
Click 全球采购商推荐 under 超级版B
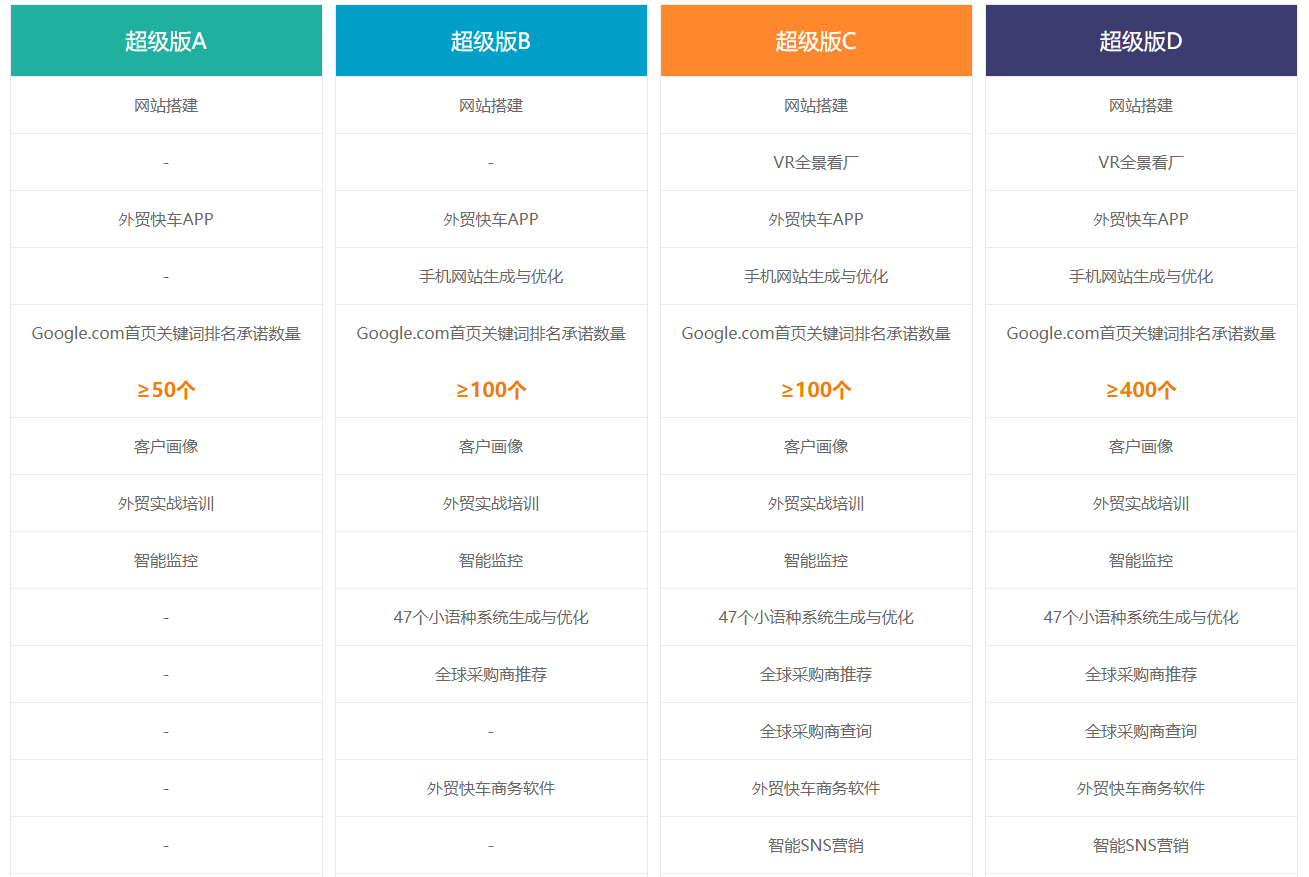[x=491, y=674]
